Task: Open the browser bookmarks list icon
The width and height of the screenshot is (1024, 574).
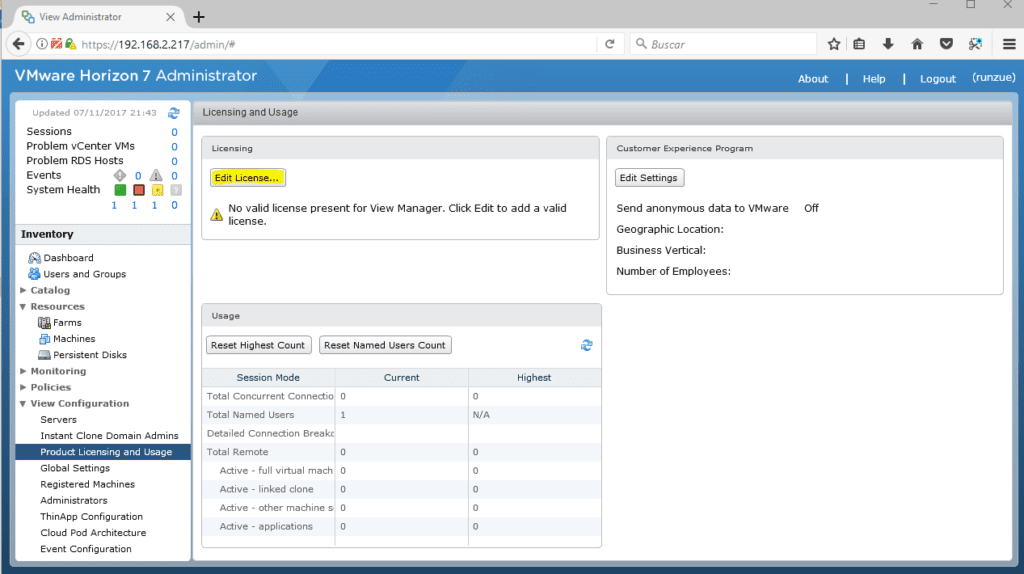Action: [859, 44]
